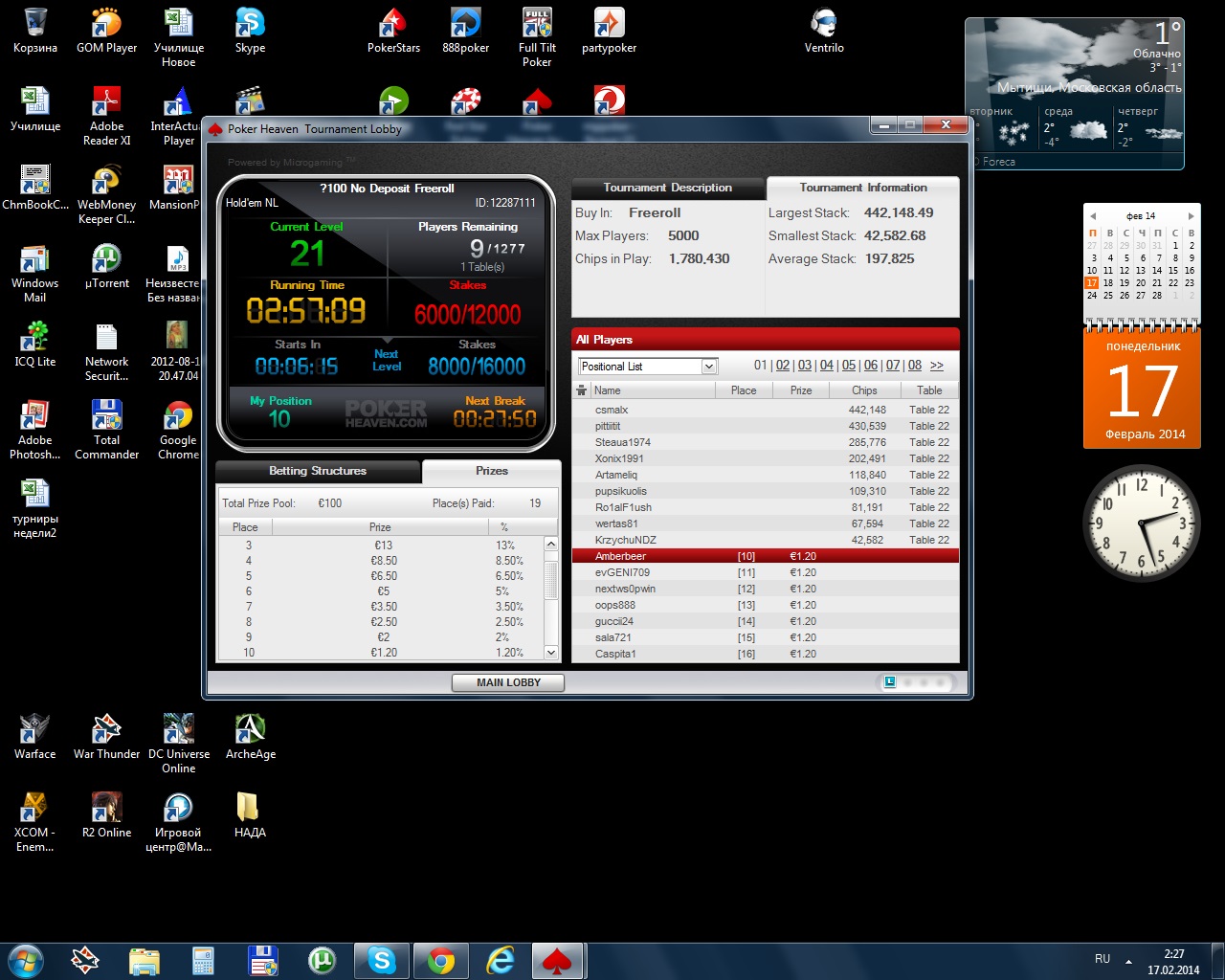The image size is (1225, 980).
Task: Go to page 02 of the players list
Action: (783, 366)
